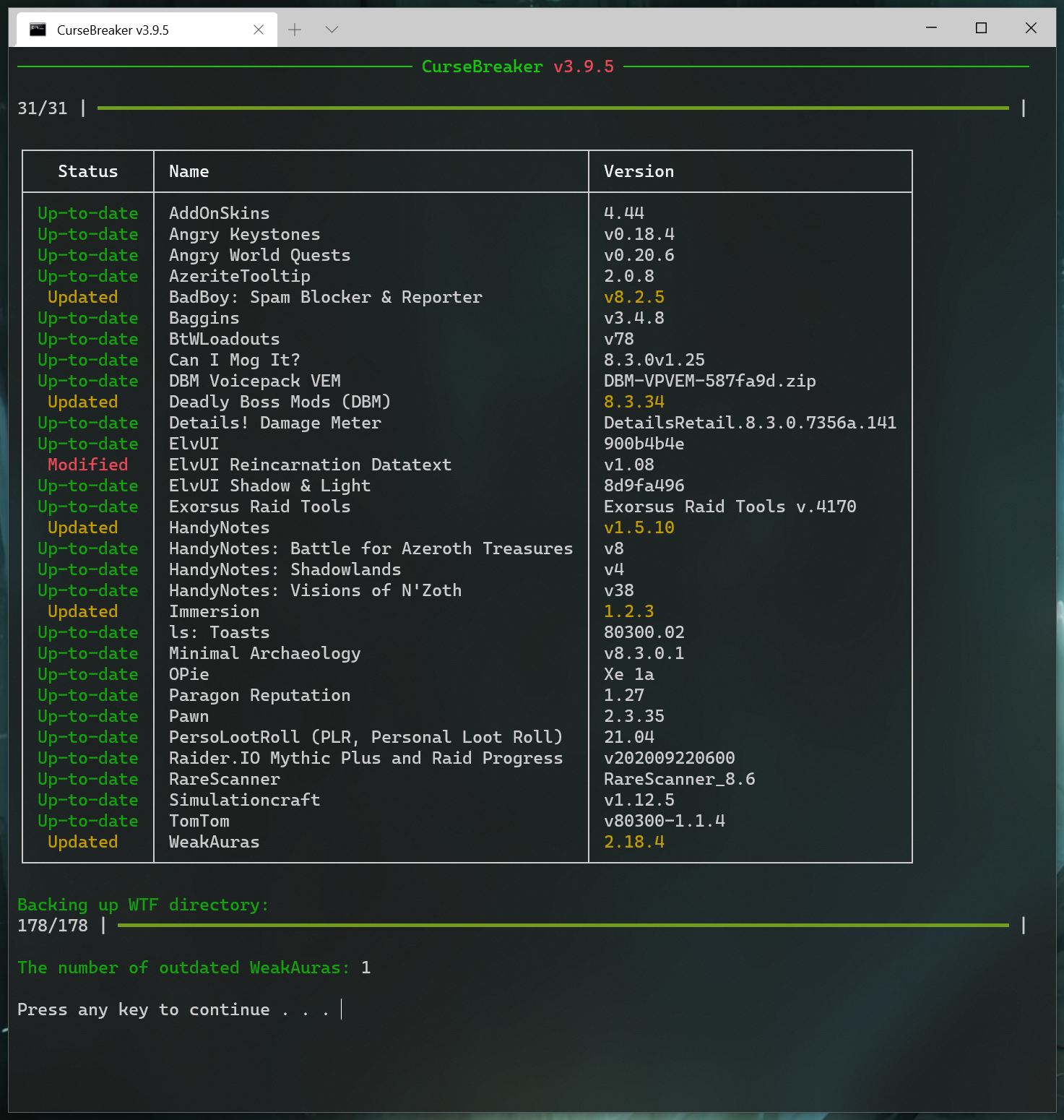Click the v1.5.10 HandyNotes version

coord(639,527)
